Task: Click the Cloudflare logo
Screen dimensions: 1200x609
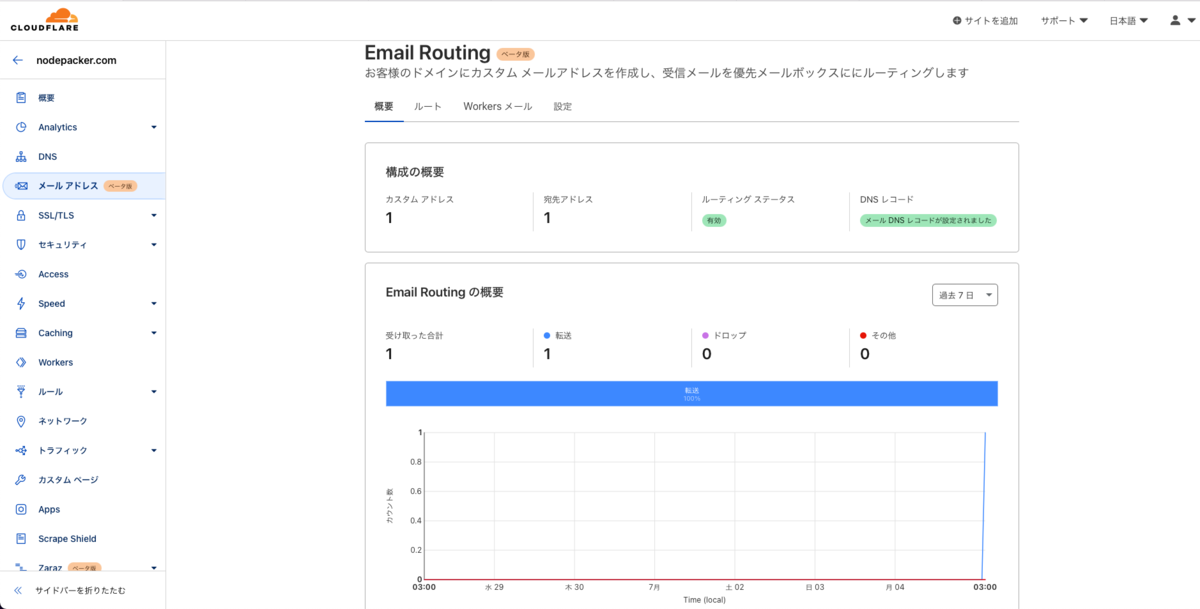Action: [x=45, y=20]
